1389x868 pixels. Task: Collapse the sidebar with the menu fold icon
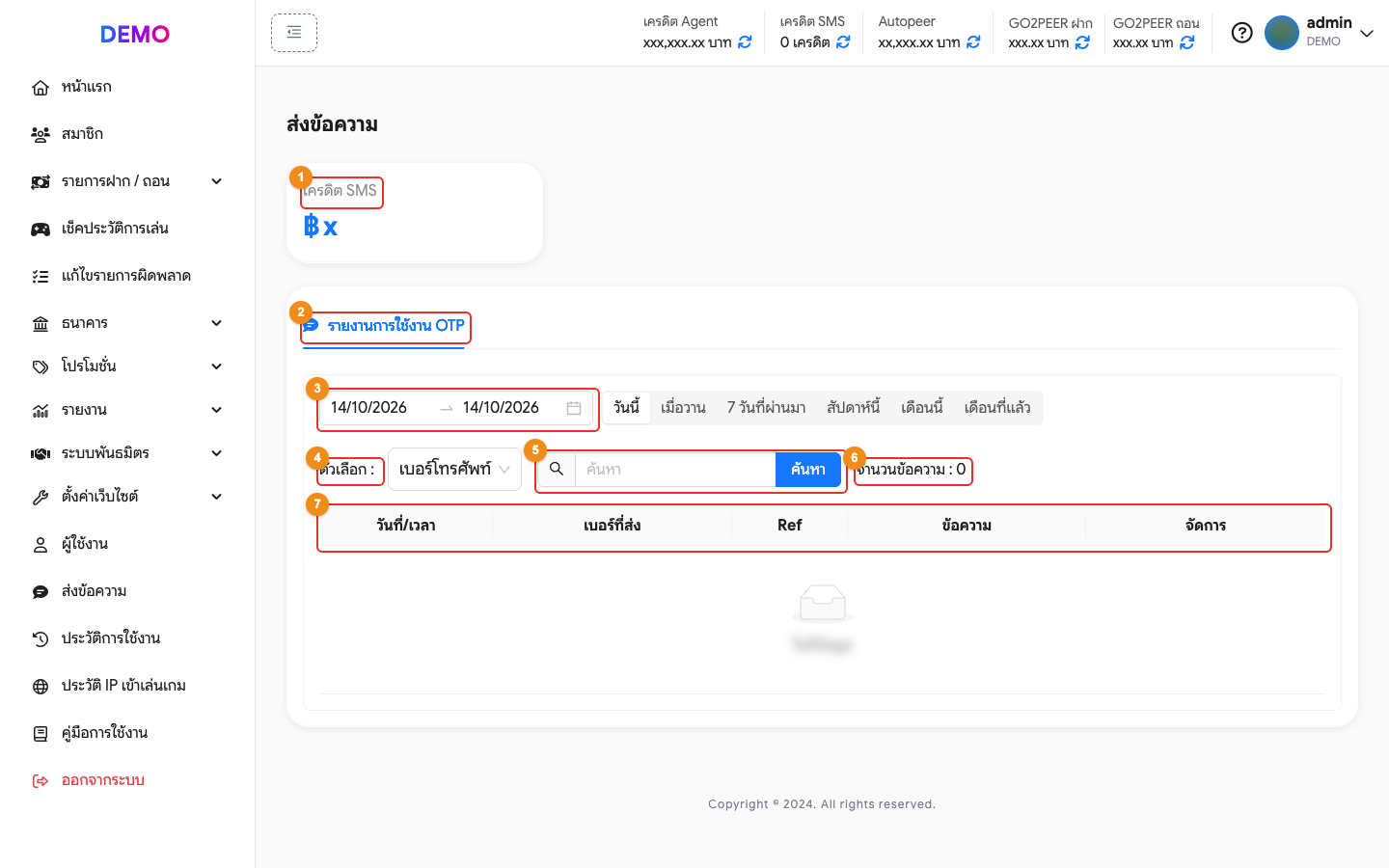[294, 33]
